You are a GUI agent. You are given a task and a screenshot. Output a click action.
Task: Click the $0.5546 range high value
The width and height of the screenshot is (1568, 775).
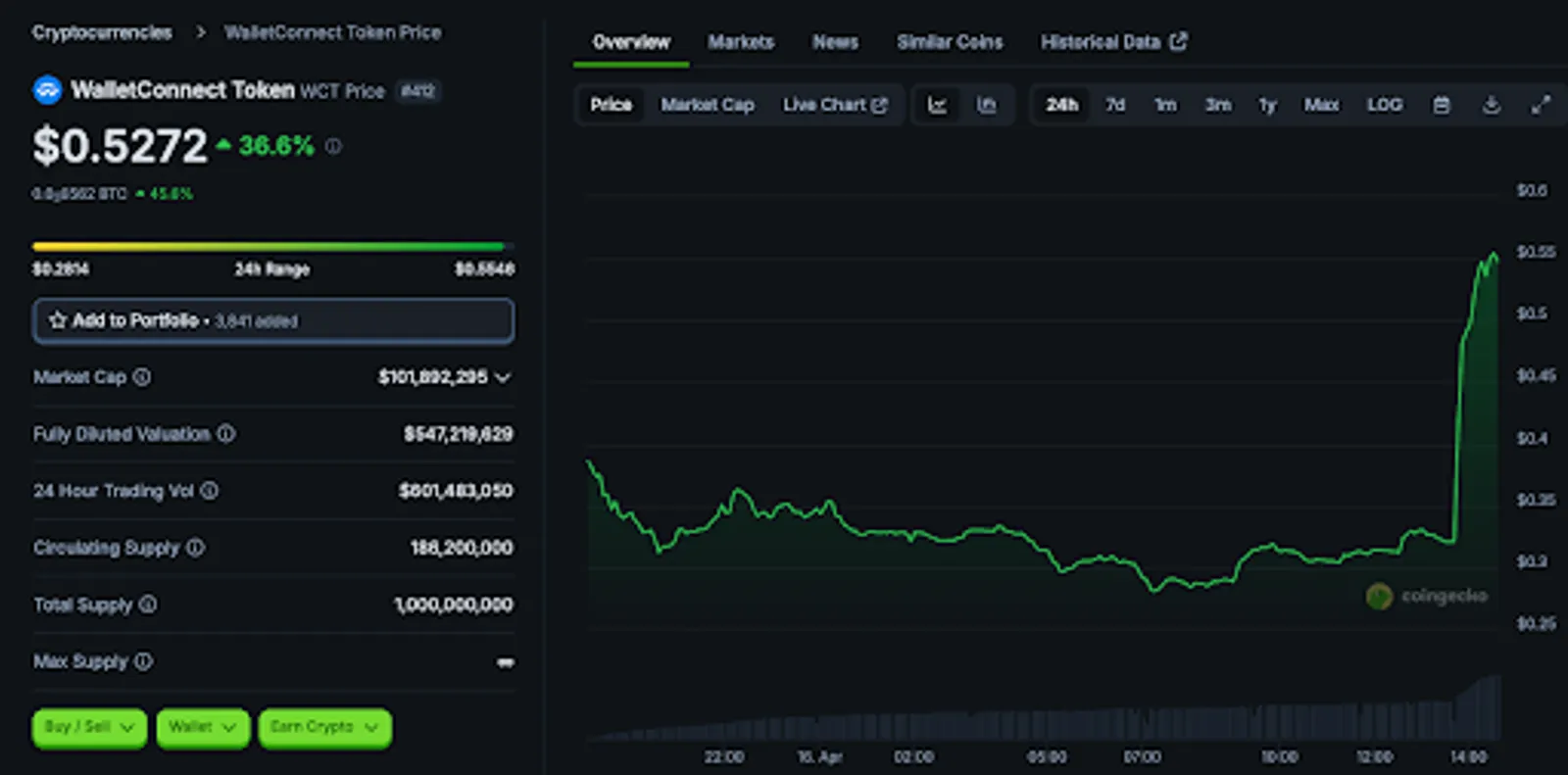[485, 269]
